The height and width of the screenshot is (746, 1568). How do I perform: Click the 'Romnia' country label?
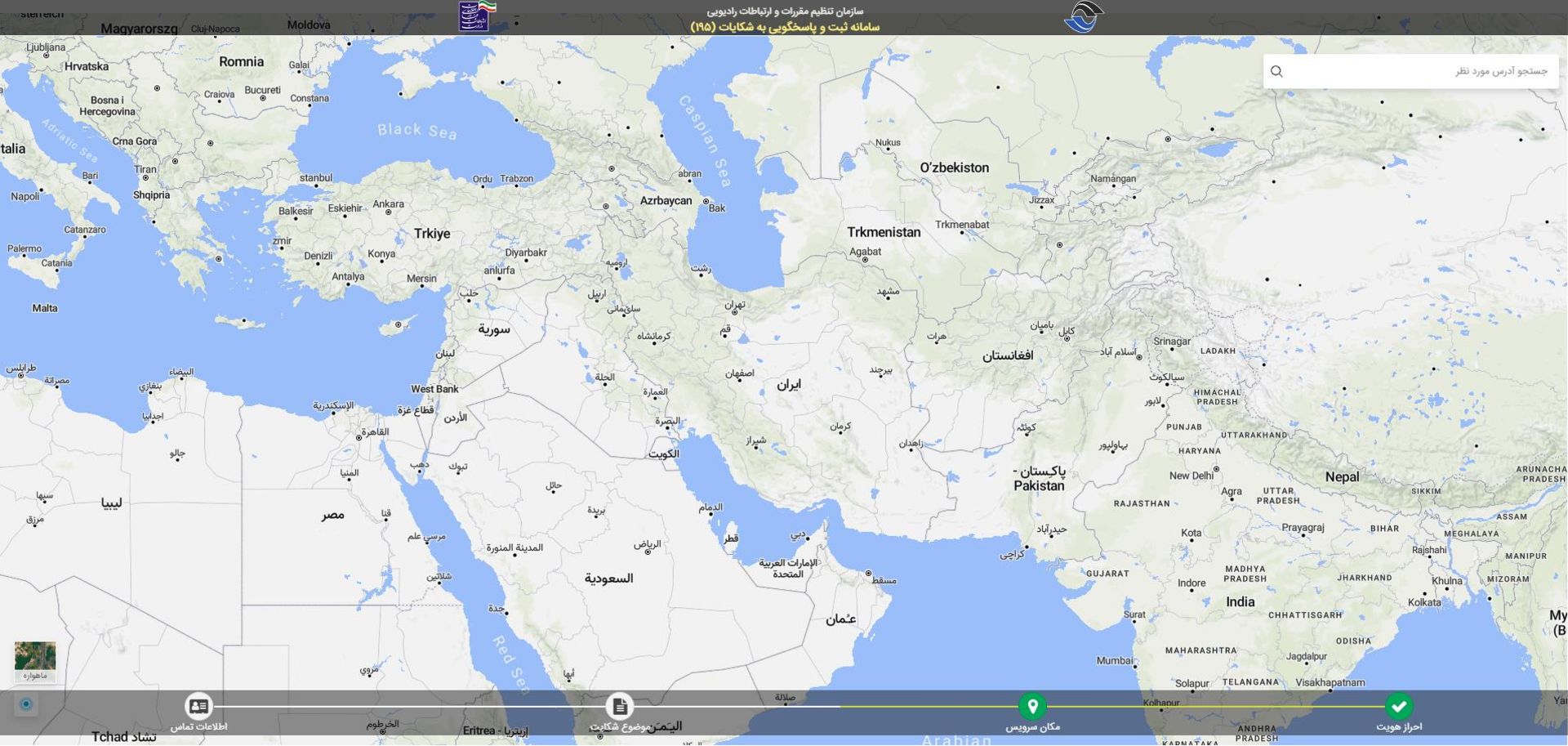point(242,62)
